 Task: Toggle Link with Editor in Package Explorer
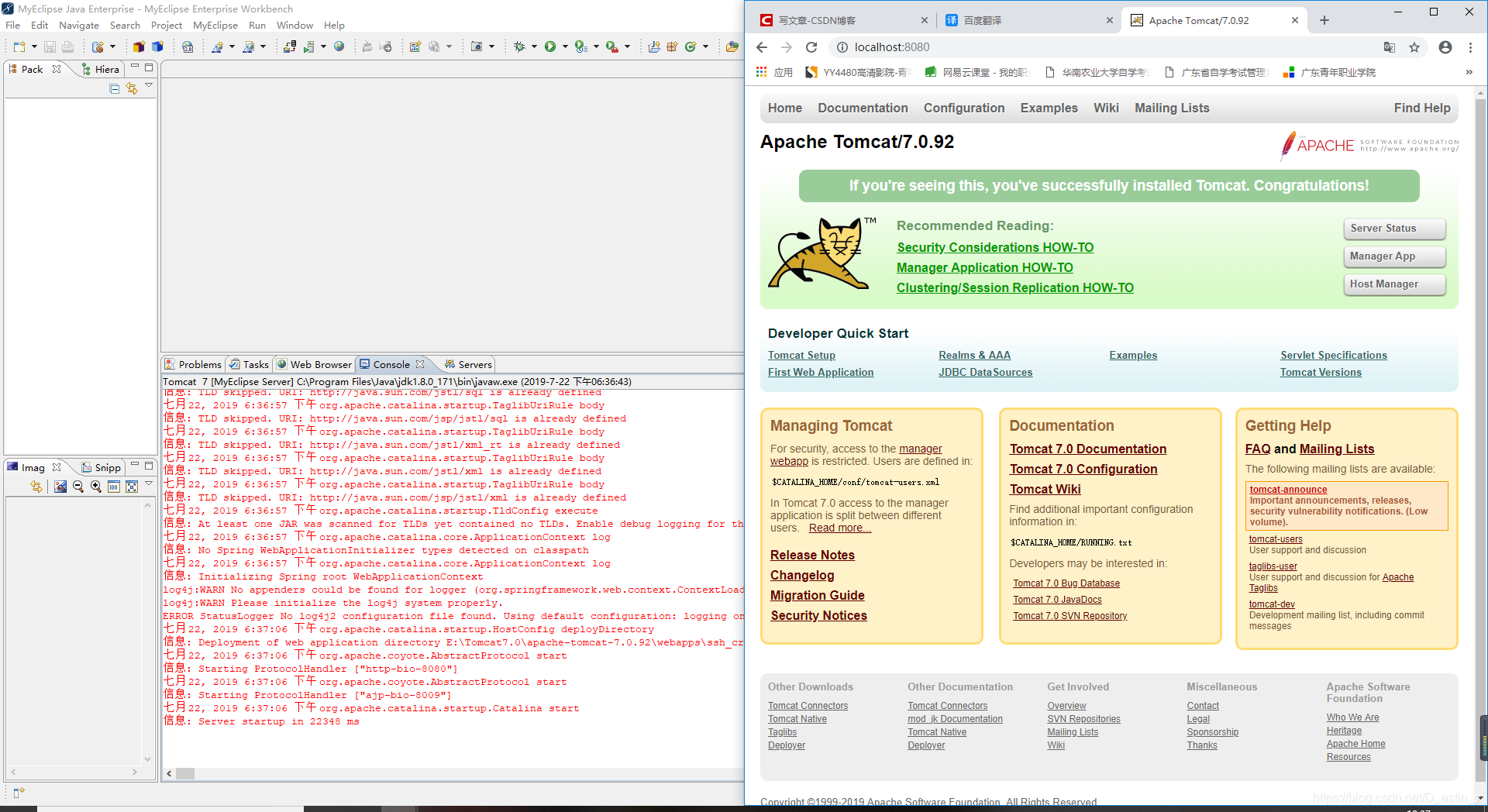tap(132, 89)
